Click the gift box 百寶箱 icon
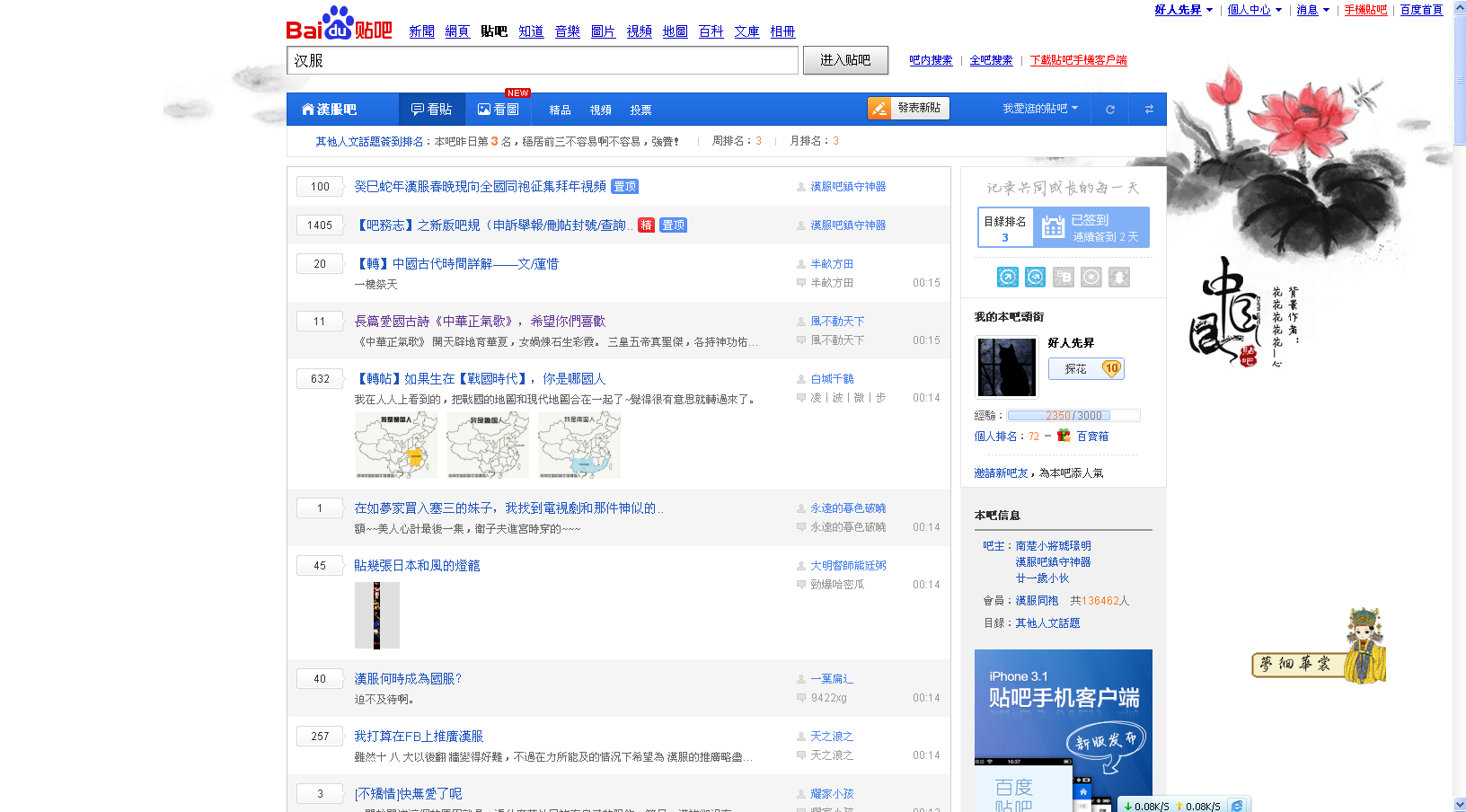 coord(1064,436)
